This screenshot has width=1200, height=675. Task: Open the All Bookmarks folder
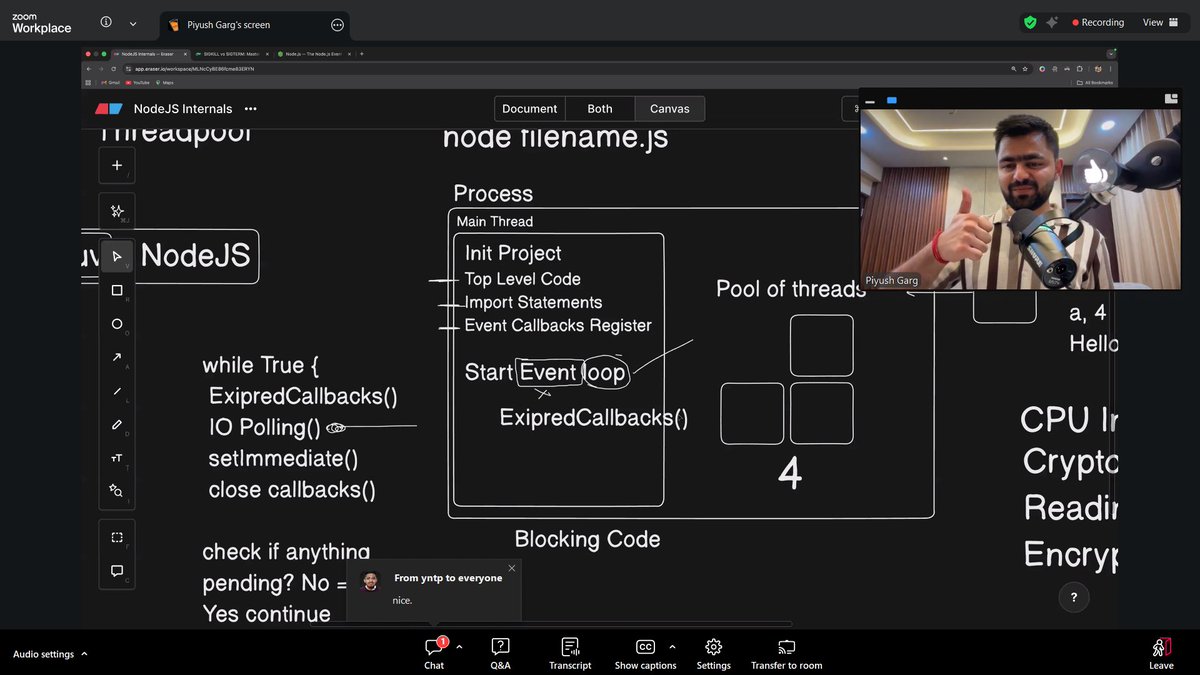[1095, 82]
